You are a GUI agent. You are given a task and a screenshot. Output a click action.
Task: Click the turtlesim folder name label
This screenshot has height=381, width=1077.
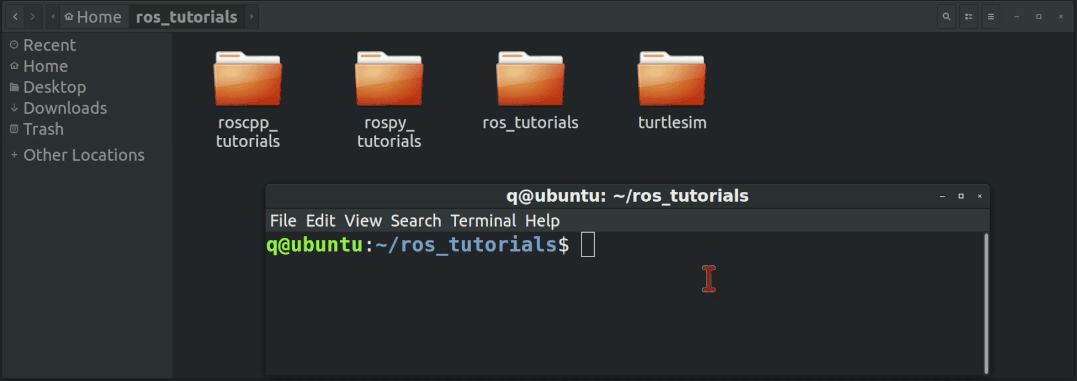point(672,123)
